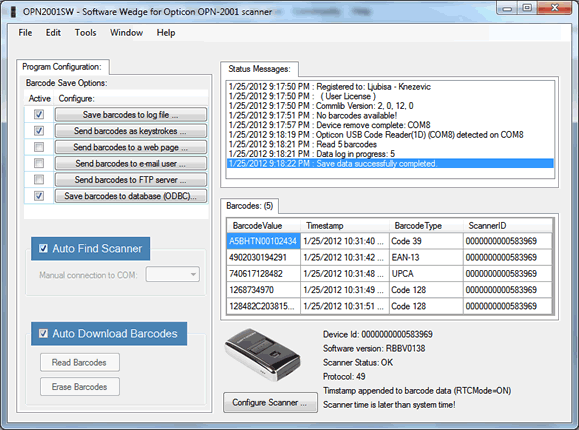Click the Scanner Status: OK text
The height and width of the screenshot is (430, 579).
pyautogui.click(x=358, y=362)
